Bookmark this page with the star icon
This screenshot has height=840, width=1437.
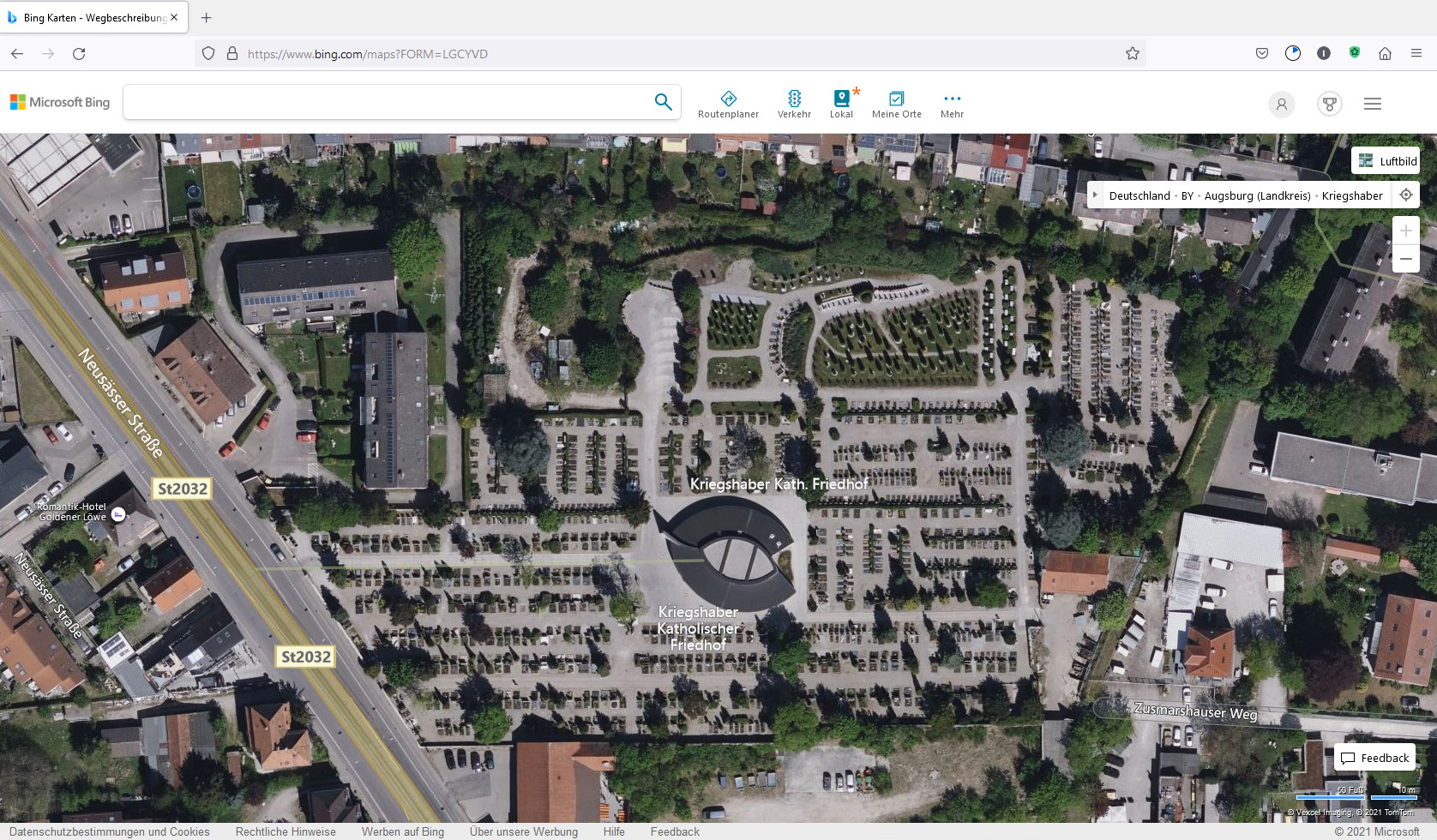[1132, 54]
